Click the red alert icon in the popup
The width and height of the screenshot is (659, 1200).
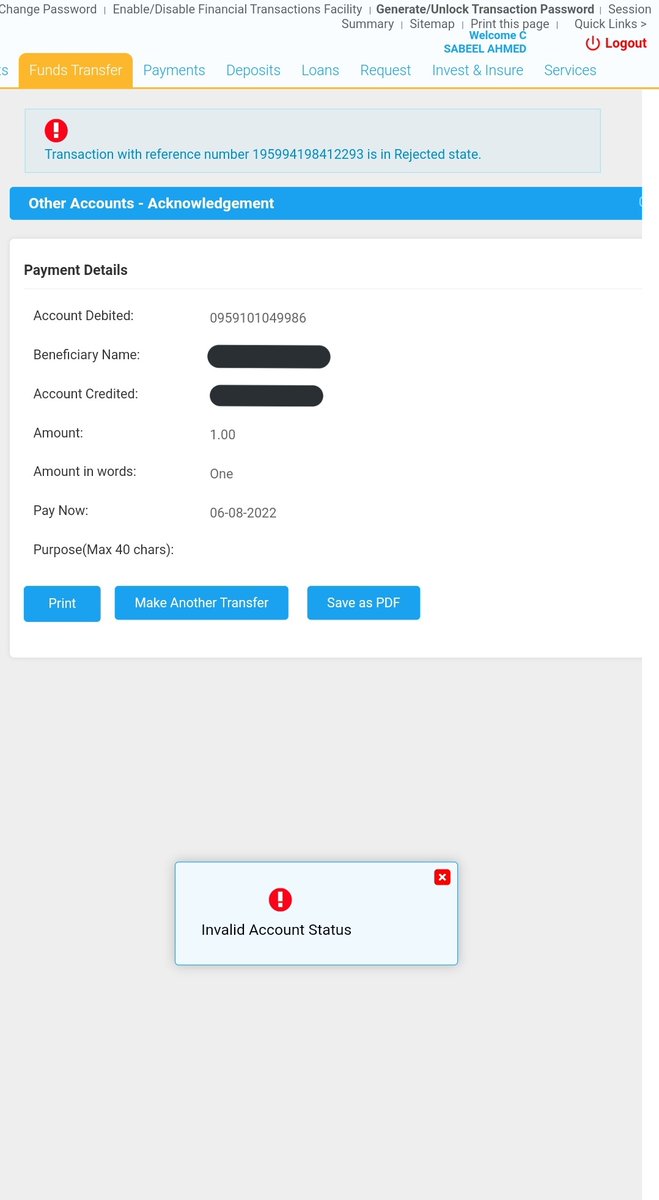coord(281,899)
